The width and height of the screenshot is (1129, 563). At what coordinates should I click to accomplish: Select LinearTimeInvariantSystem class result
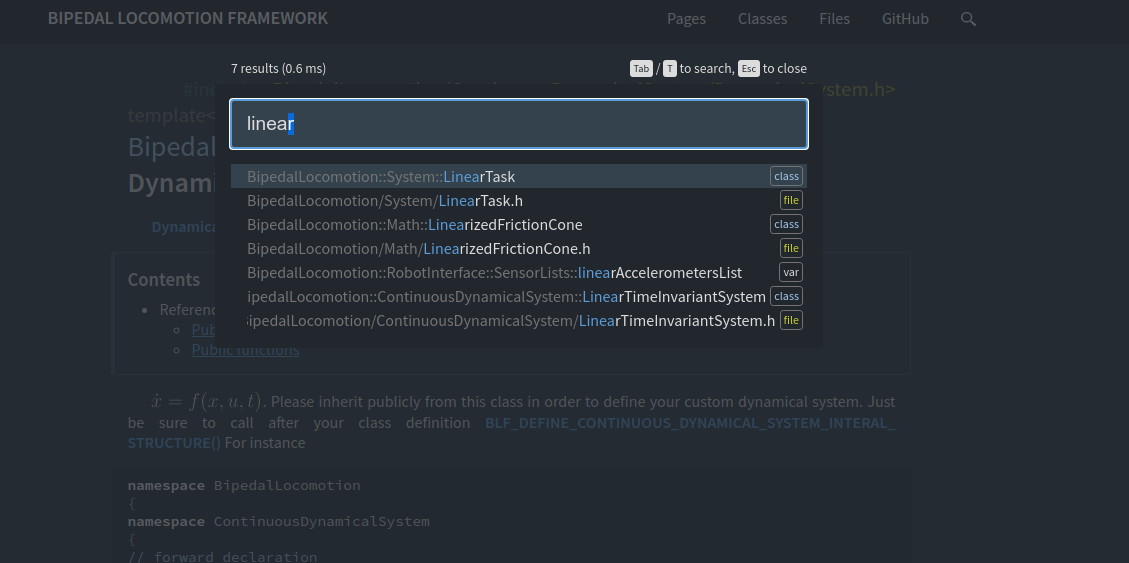coord(519,297)
